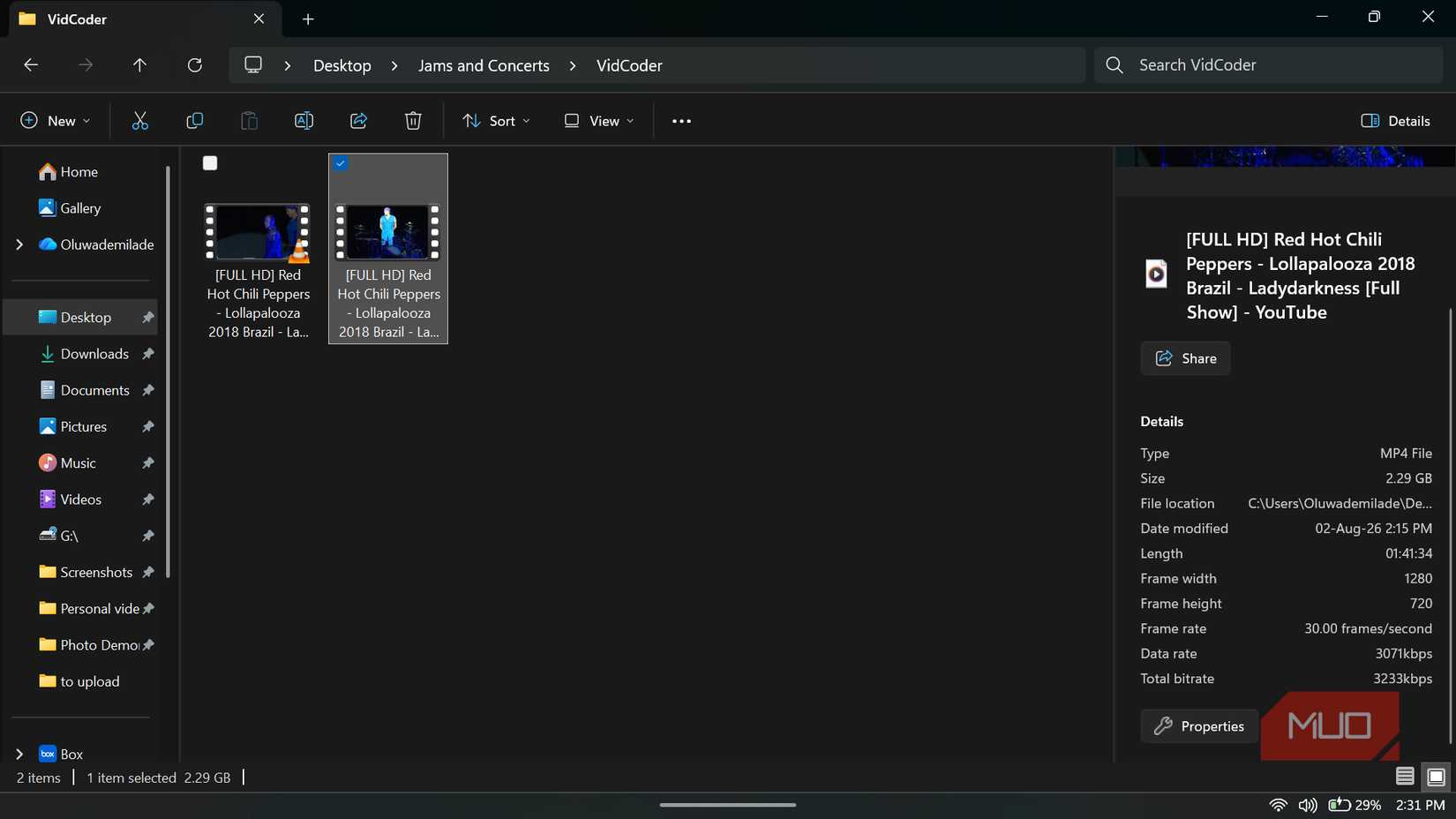1456x819 pixels.
Task: Unpin Downloads using its pin icon
Action: click(148, 354)
